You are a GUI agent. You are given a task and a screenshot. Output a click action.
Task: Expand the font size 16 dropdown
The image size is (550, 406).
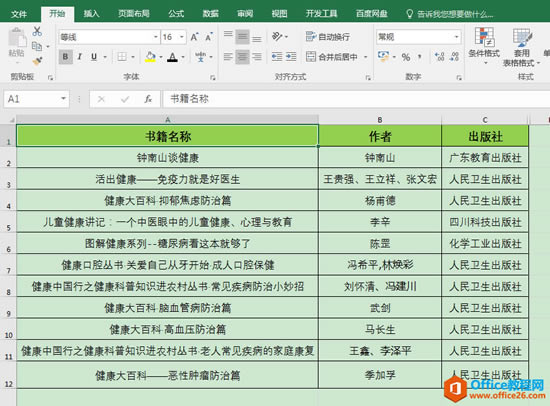click(182, 37)
